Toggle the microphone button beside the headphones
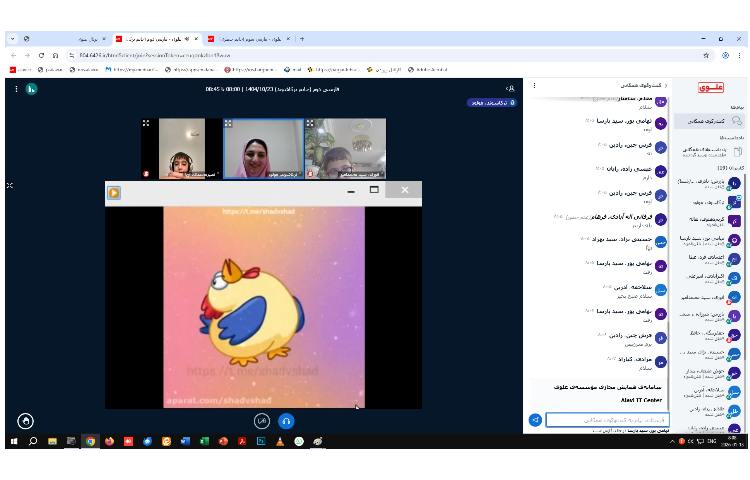Image resolution: width=750 pixels, height=480 pixels. (x=262, y=421)
